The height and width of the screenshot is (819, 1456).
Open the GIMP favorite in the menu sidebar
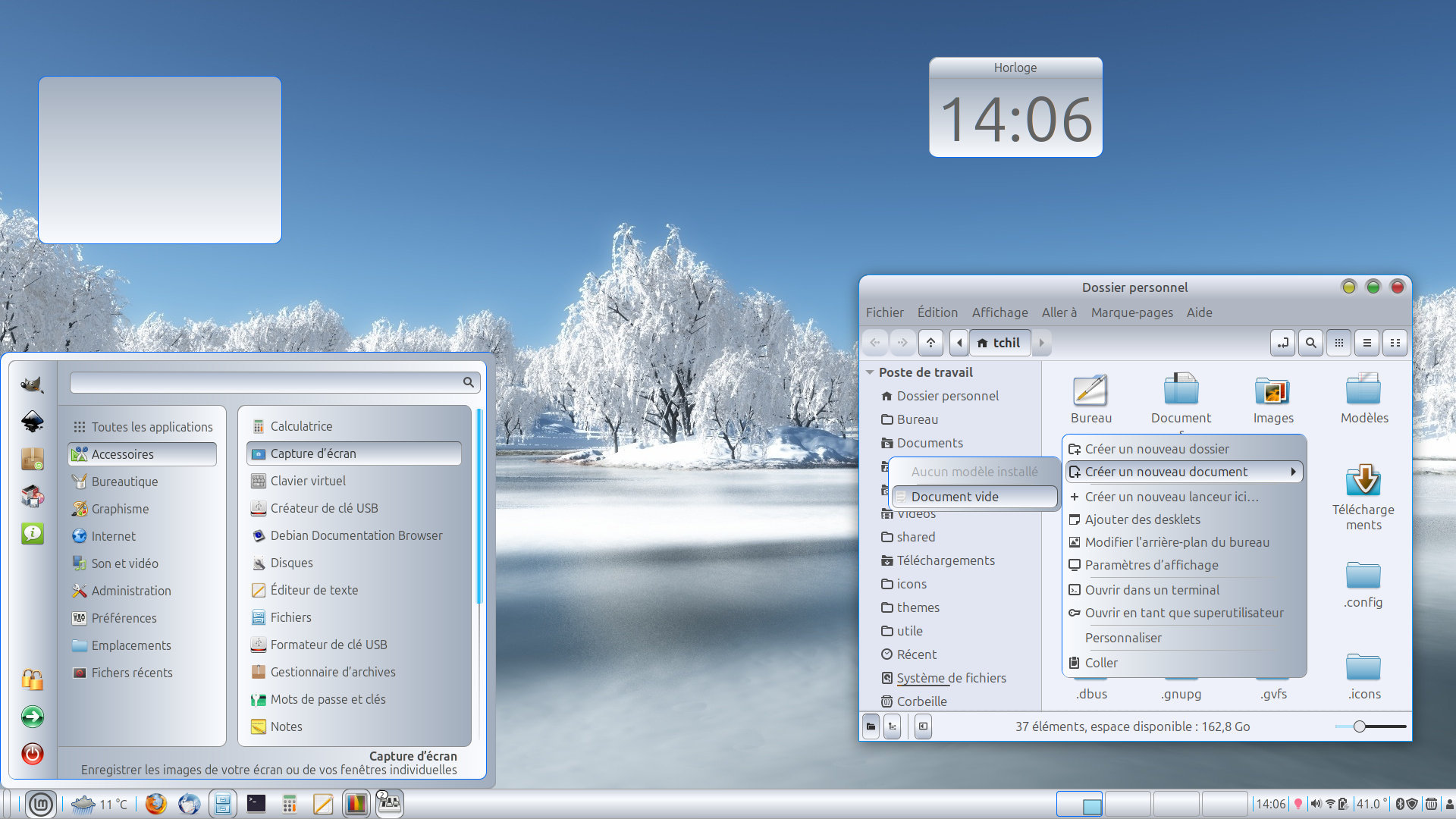[x=32, y=384]
